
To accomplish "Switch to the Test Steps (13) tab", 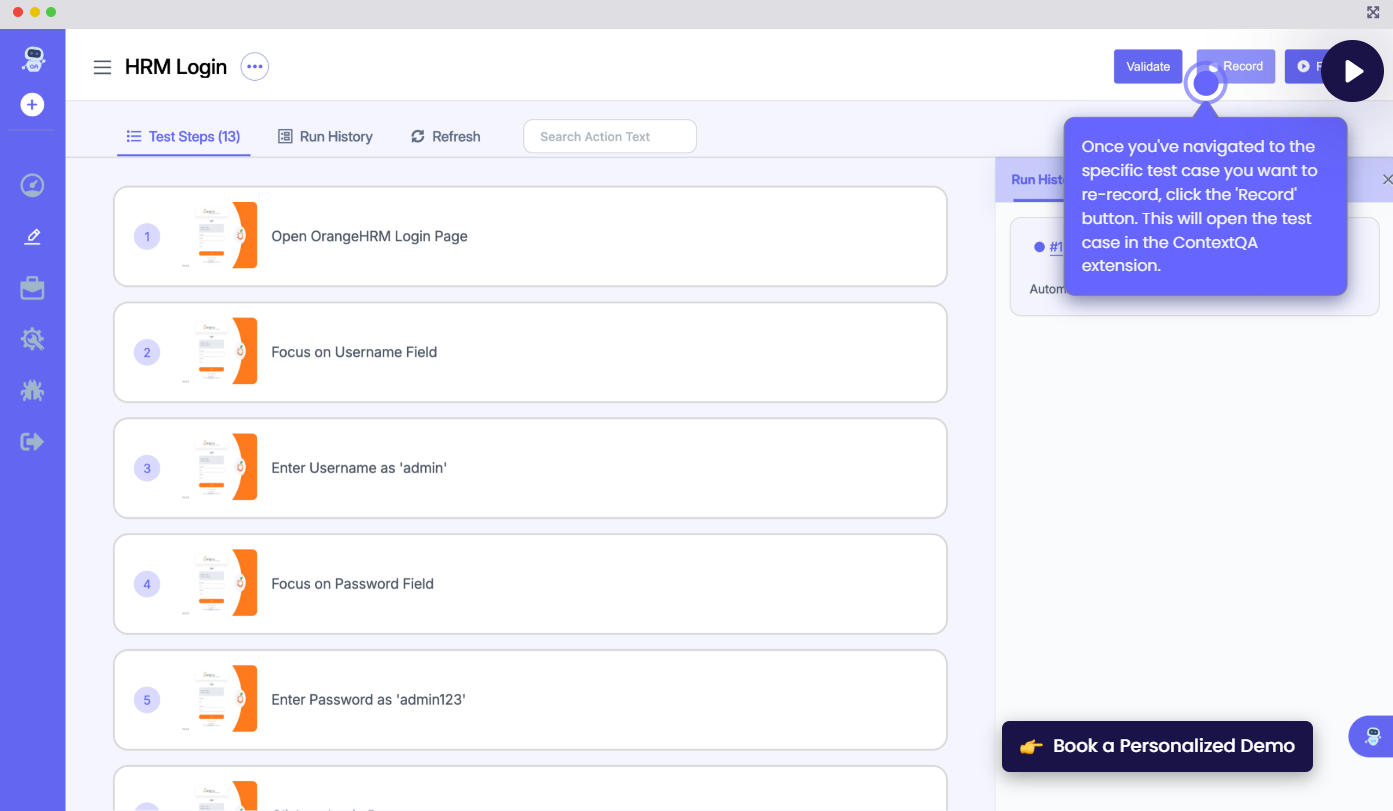I will pyautogui.click(x=183, y=137).
